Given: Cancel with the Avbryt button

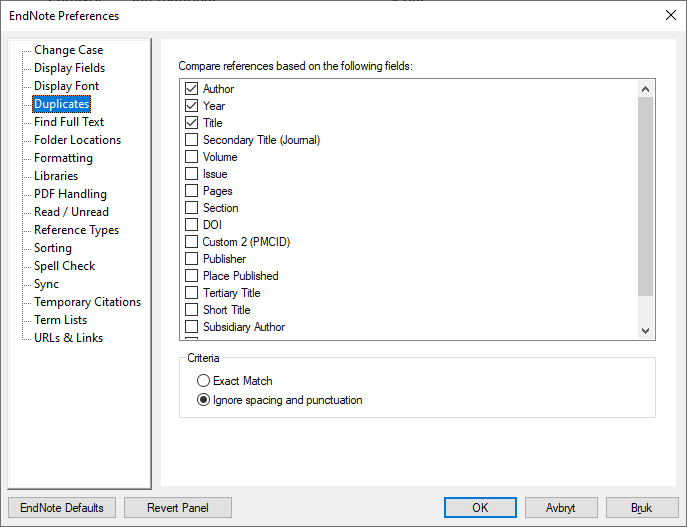Looking at the screenshot, I should tap(561, 508).
